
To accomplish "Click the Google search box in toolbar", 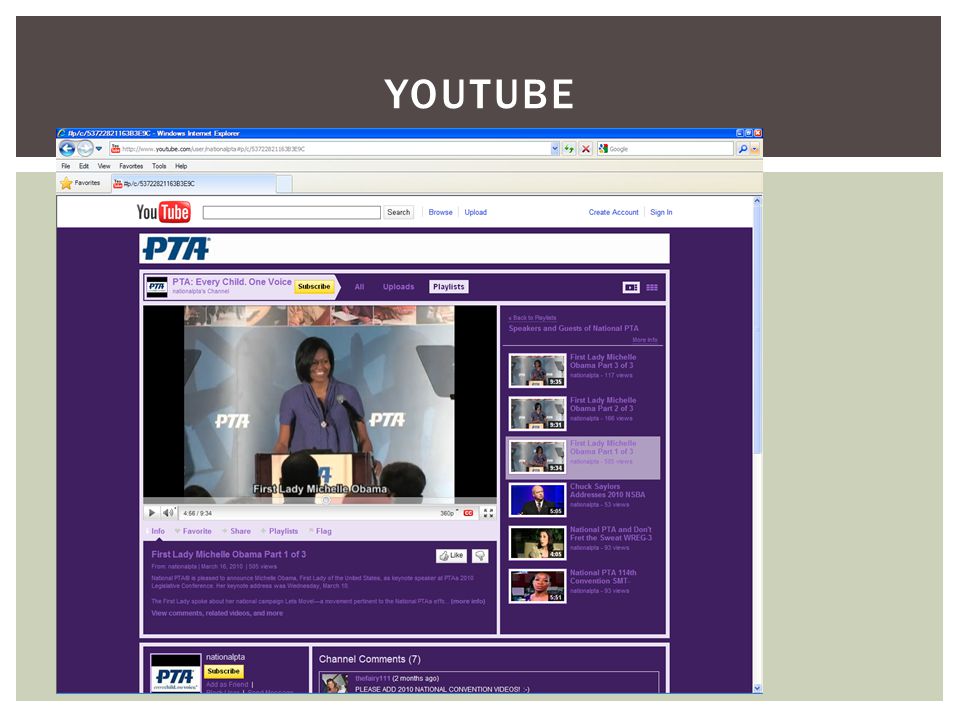I will pos(665,149).
